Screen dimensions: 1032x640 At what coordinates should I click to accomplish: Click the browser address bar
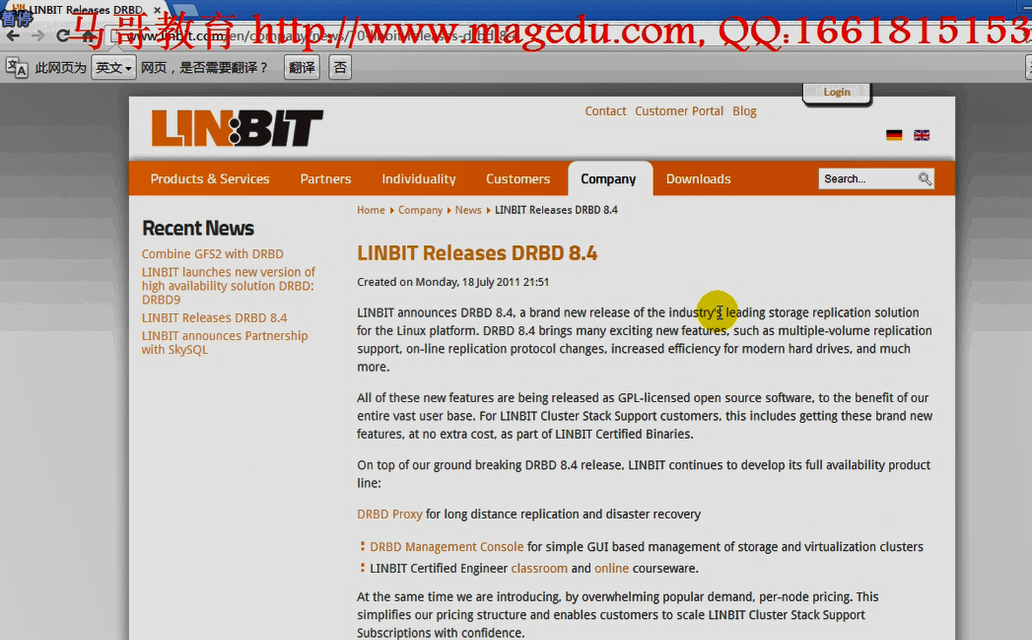(x=566, y=36)
